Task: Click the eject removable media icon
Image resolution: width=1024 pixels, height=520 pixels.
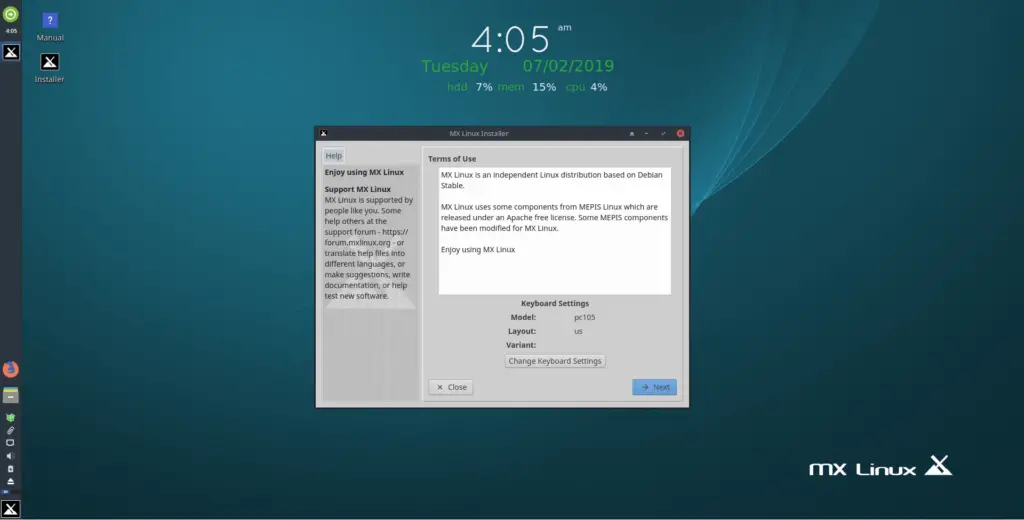Action: point(10,481)
